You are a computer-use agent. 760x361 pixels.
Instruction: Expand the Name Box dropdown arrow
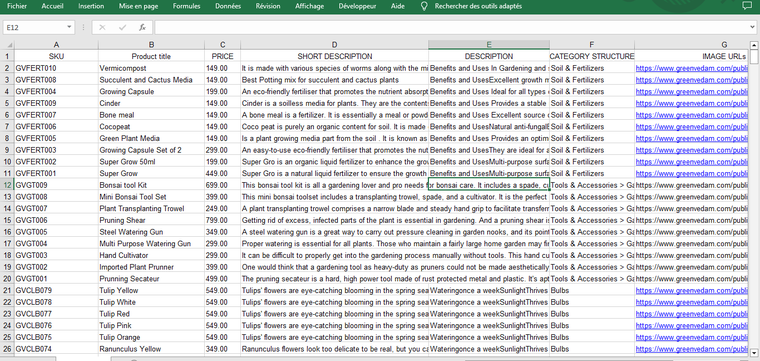coord(69,28)
